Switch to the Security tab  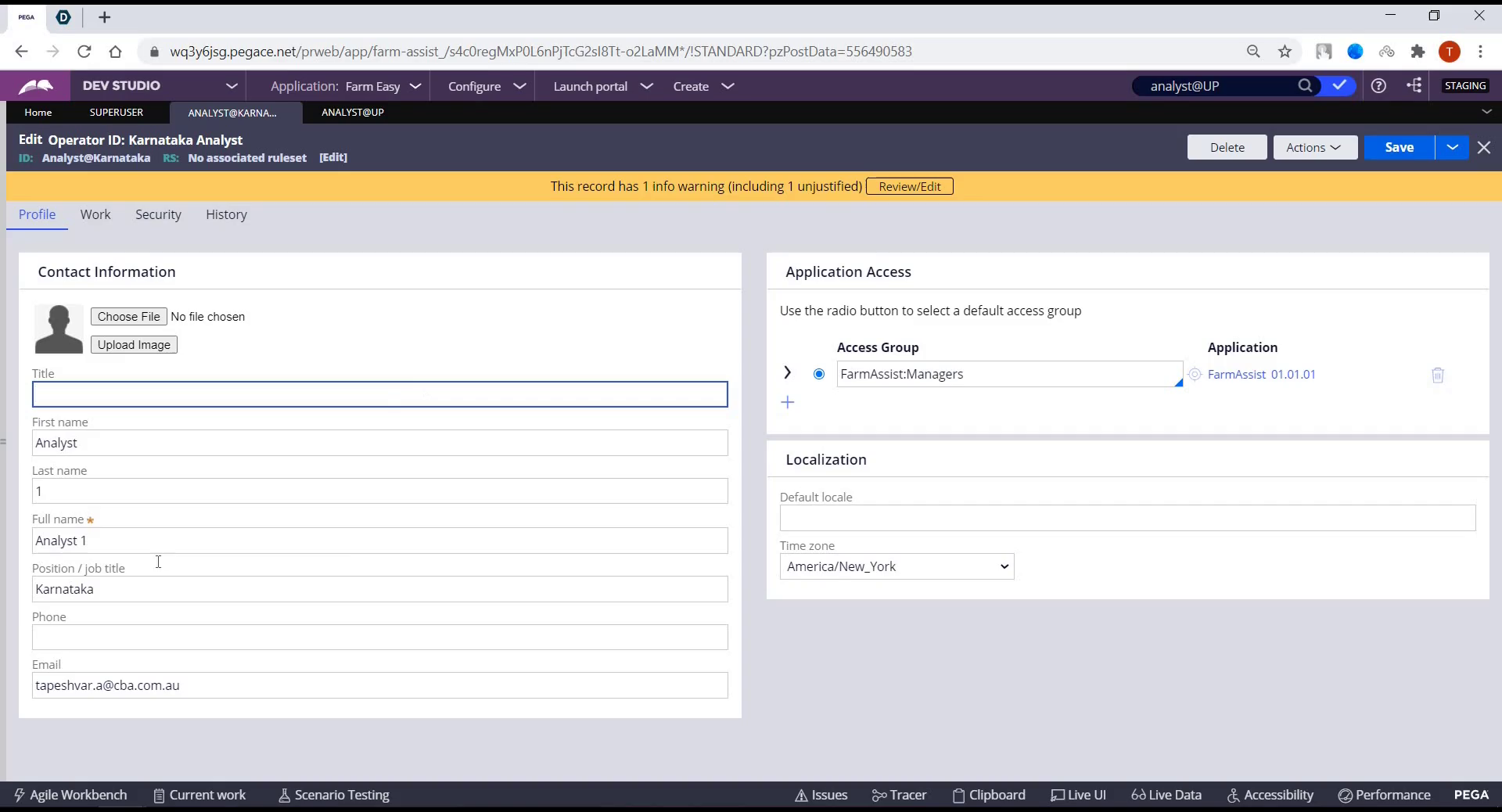pos(158,214)
